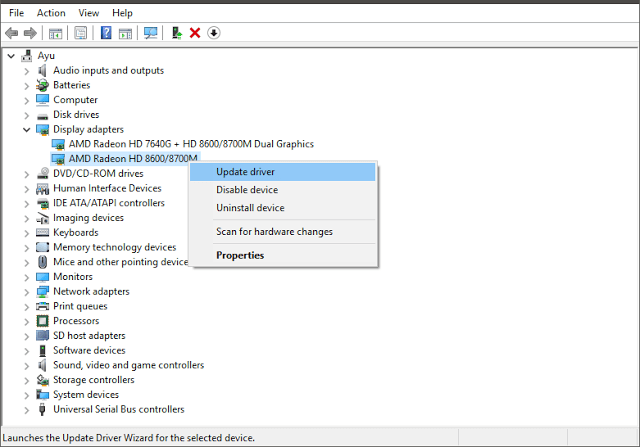This screenshot has width=640, height=447.
Task: Open the Help menu
Action: [122, 13]
